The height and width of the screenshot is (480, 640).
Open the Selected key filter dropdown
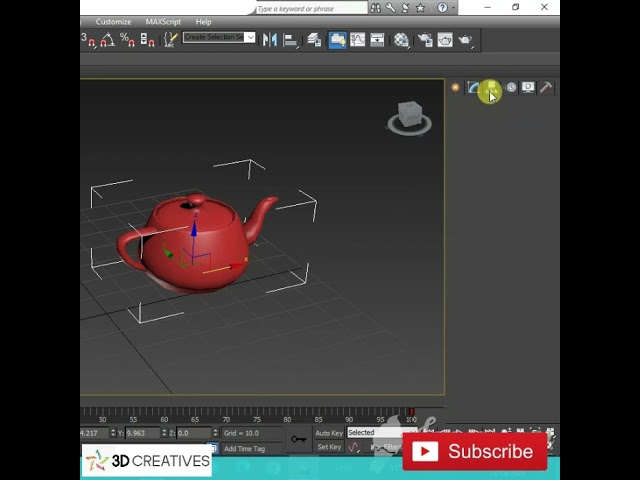click(382, 433)
